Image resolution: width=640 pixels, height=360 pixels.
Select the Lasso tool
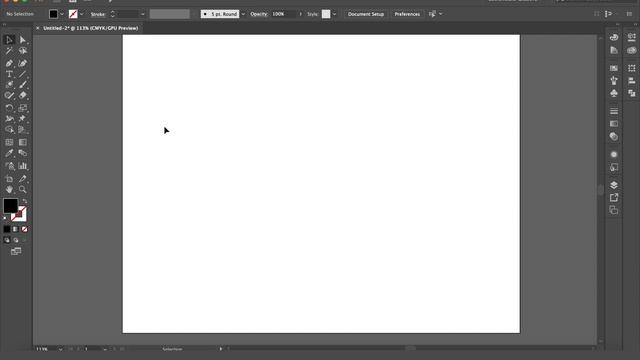point(22,51)
